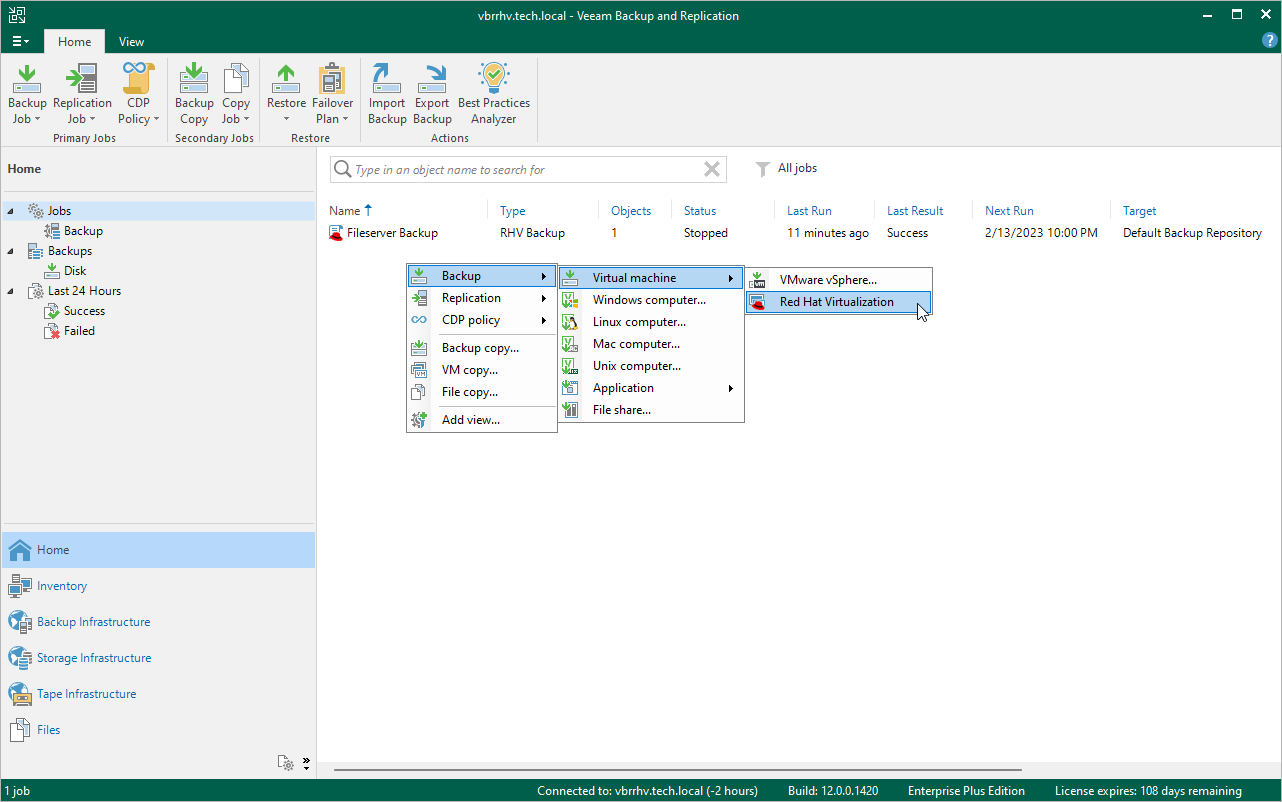This screenshot has height=802, width=1282.
Task: Click the navigation pane options gear icon
Action: pyautogui.click(x=286, y=763)
